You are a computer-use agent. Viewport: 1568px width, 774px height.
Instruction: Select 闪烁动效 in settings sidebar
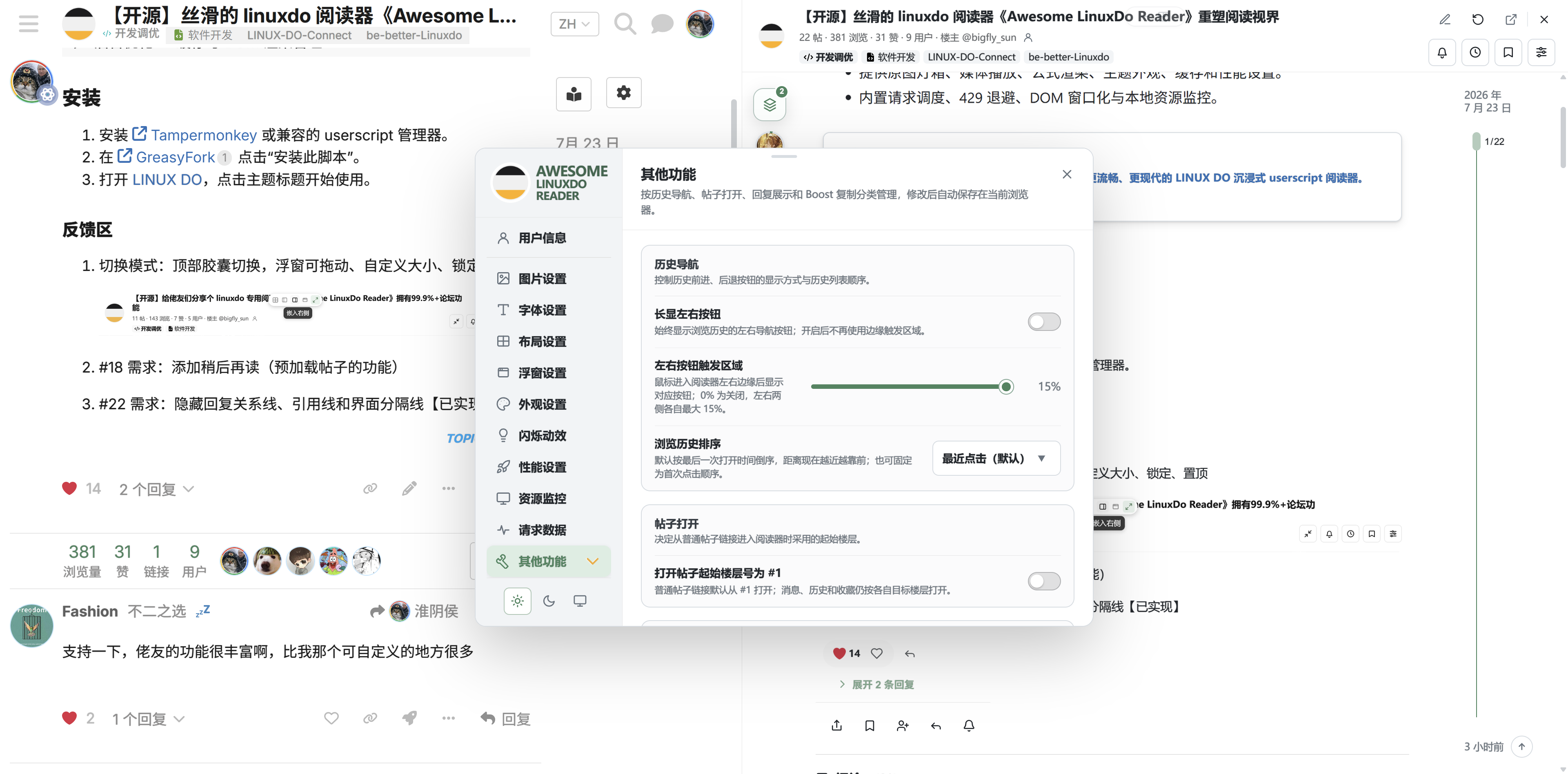click(x=548, y=436)
